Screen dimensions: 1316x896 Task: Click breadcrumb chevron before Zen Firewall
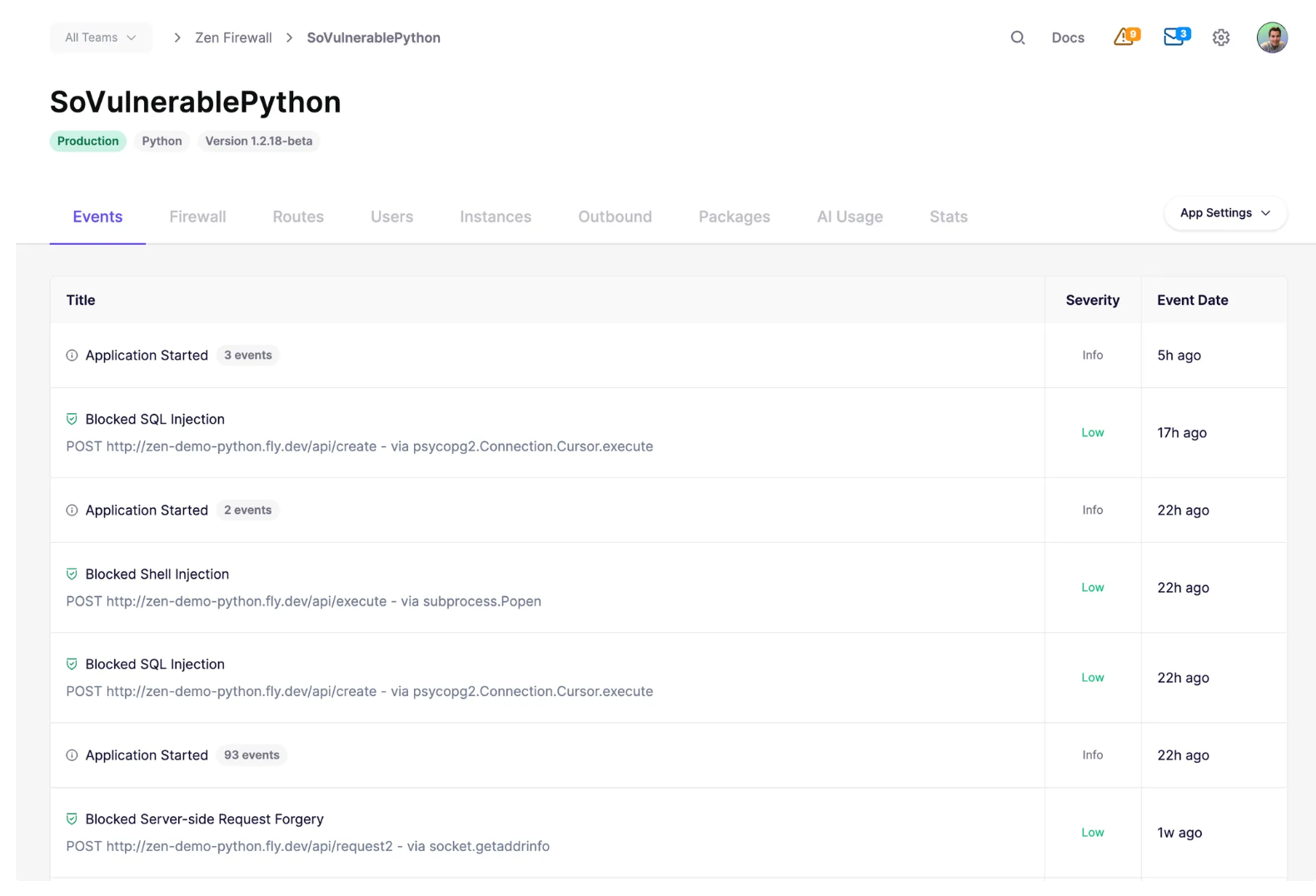(177, 37)
